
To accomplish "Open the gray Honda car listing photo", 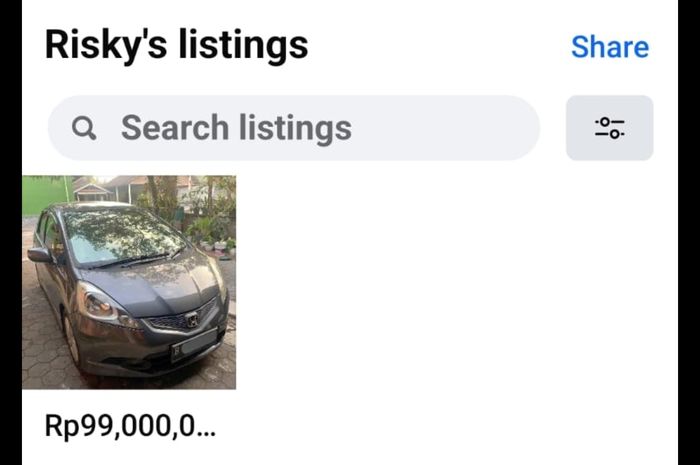I will click(129, 282).
